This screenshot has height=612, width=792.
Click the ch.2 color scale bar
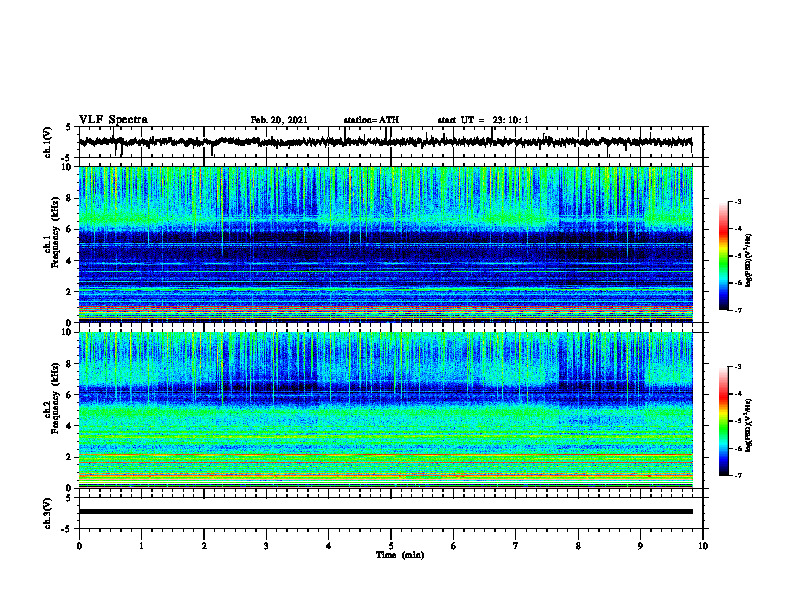(723, 421)
